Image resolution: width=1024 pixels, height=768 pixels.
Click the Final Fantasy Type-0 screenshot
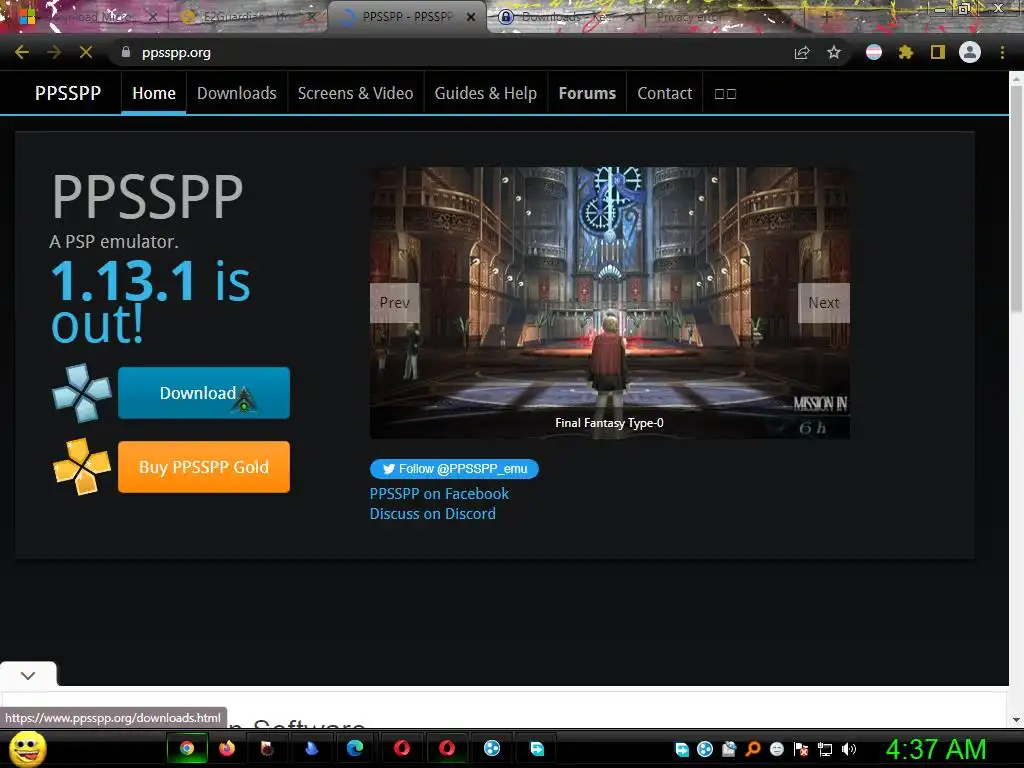(610, 302)
